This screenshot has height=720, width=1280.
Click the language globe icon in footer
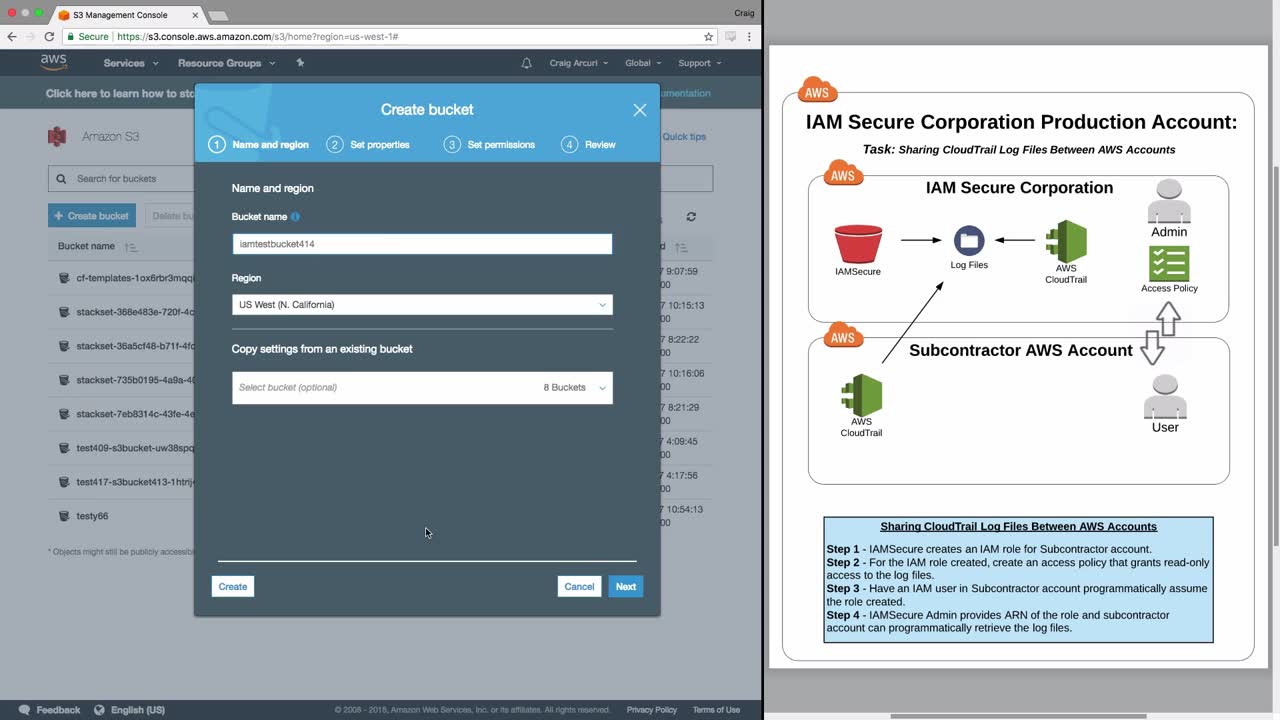coord(99,710)
